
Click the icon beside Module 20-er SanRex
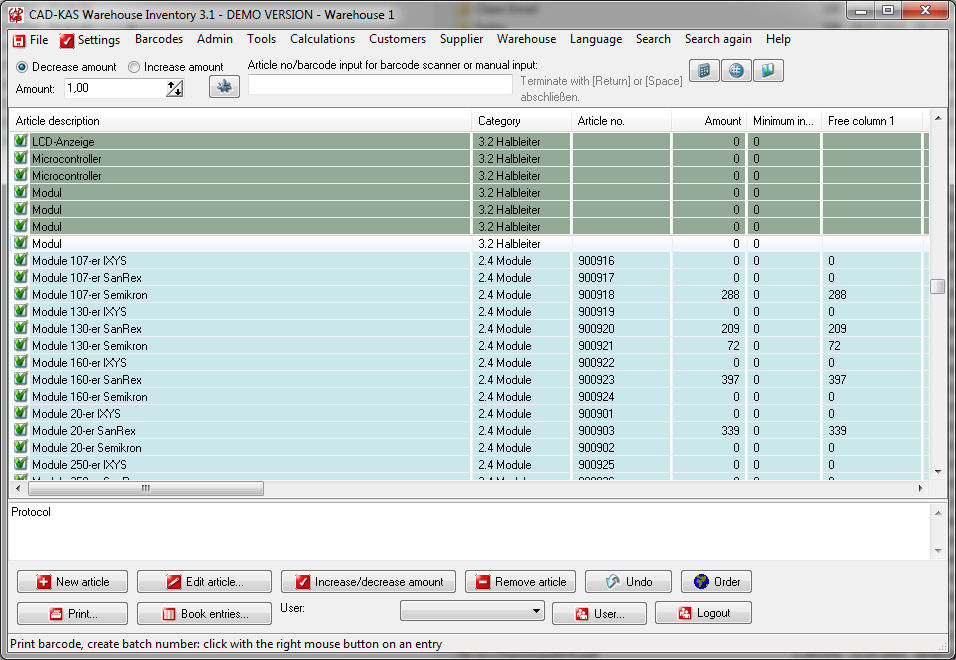click(x=20, y=431)
